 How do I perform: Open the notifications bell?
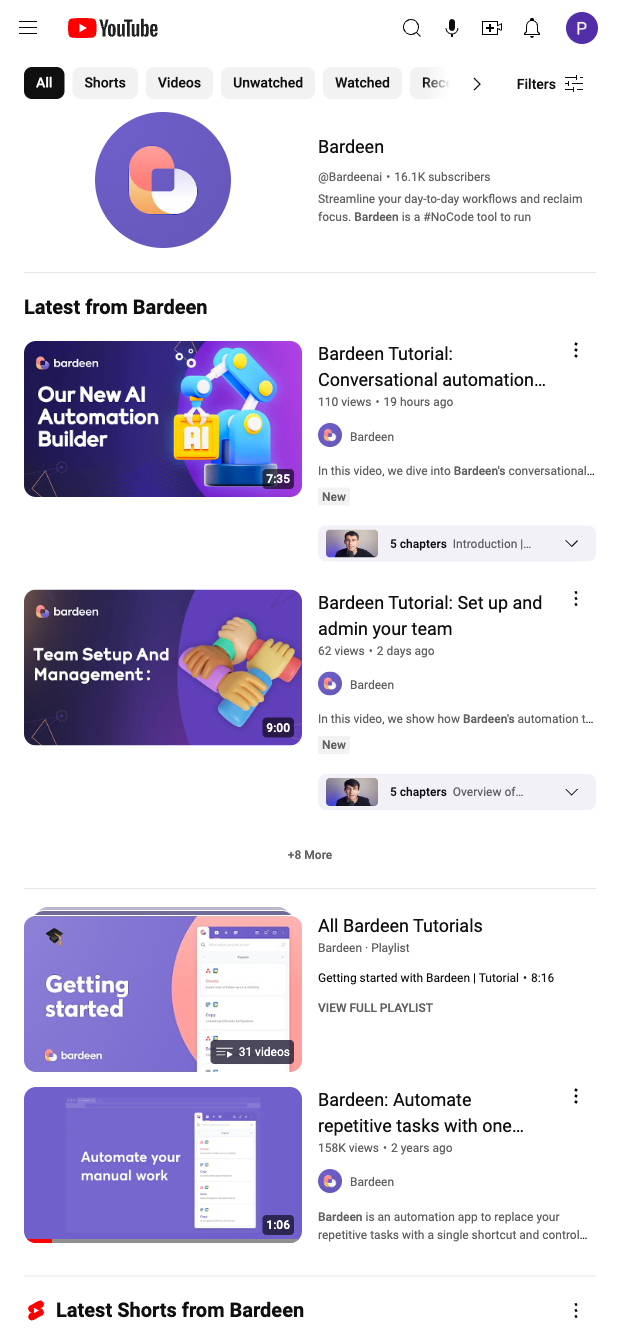tap(532, 28)
